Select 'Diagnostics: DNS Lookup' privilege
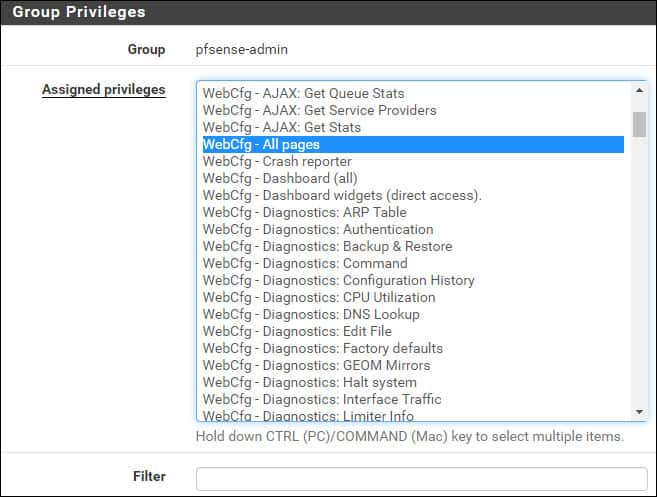This screenshot has height=497, width=657. (311, 314)
